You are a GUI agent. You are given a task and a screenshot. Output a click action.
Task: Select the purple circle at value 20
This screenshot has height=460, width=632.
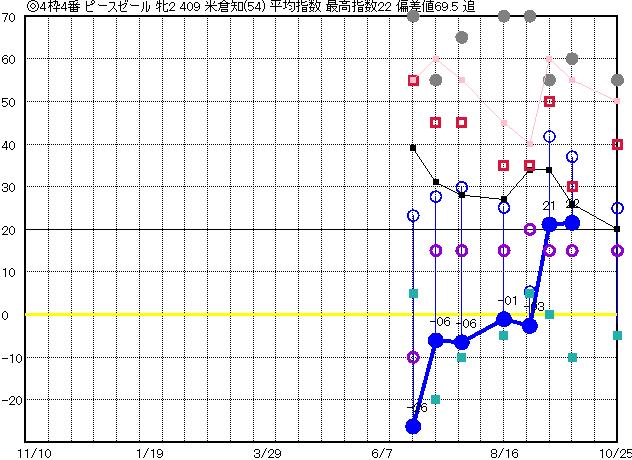click(530, 229)
